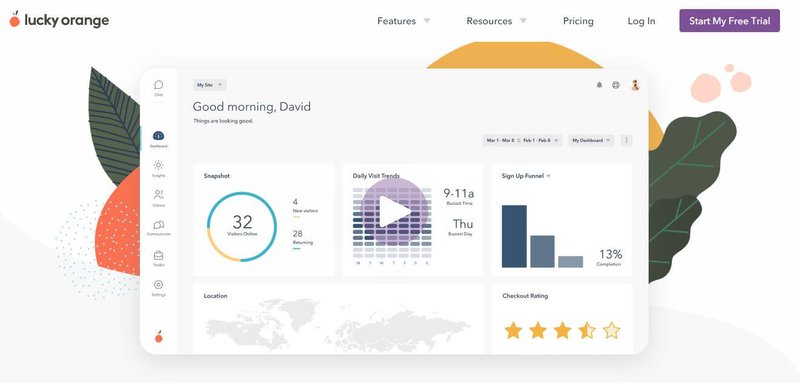Click the globe icon in dashboard header

(616, 85)
